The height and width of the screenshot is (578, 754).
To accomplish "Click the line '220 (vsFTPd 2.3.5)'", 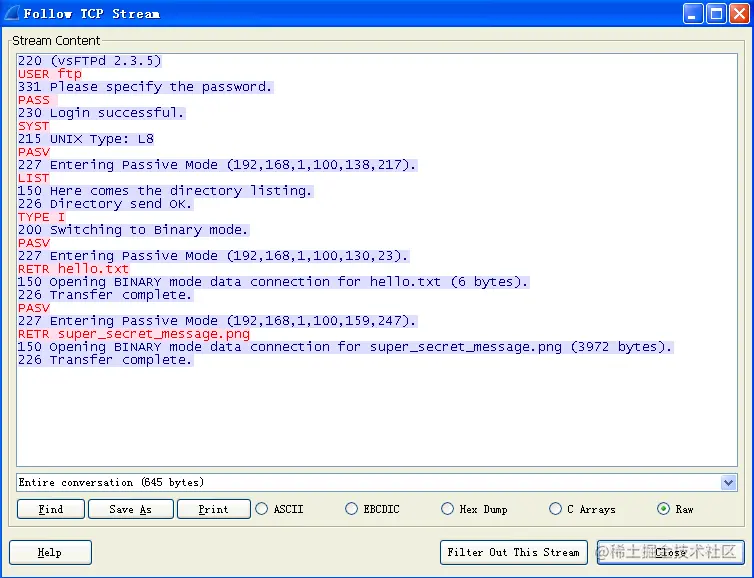I will pos(89,61).
